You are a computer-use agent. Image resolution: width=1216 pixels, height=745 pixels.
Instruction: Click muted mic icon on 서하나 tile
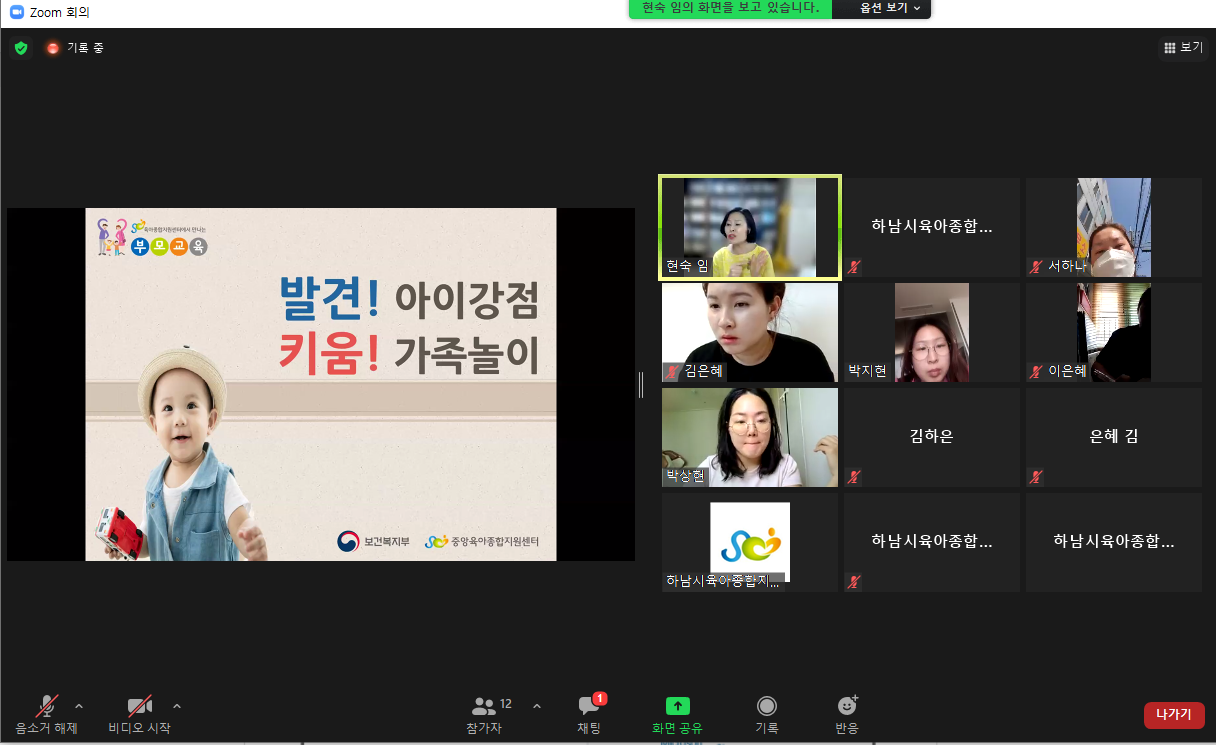(x=1037, y=266)
